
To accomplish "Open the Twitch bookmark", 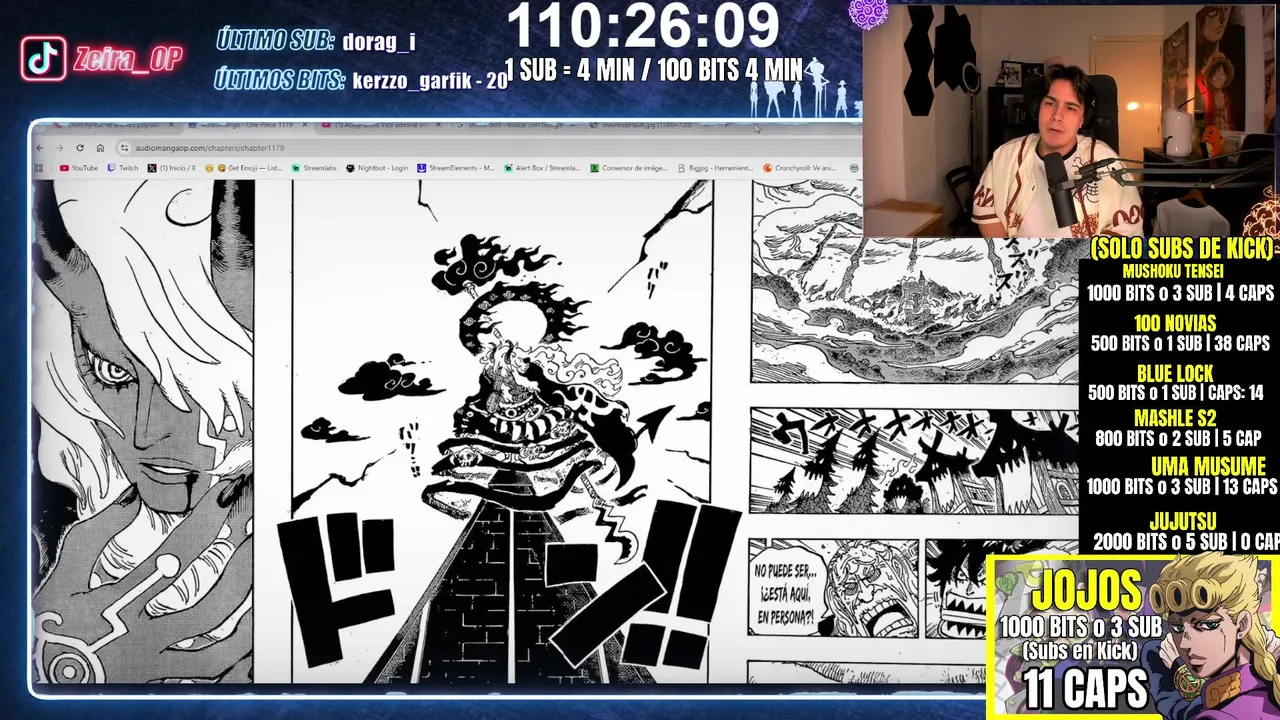I will [123, 168].
